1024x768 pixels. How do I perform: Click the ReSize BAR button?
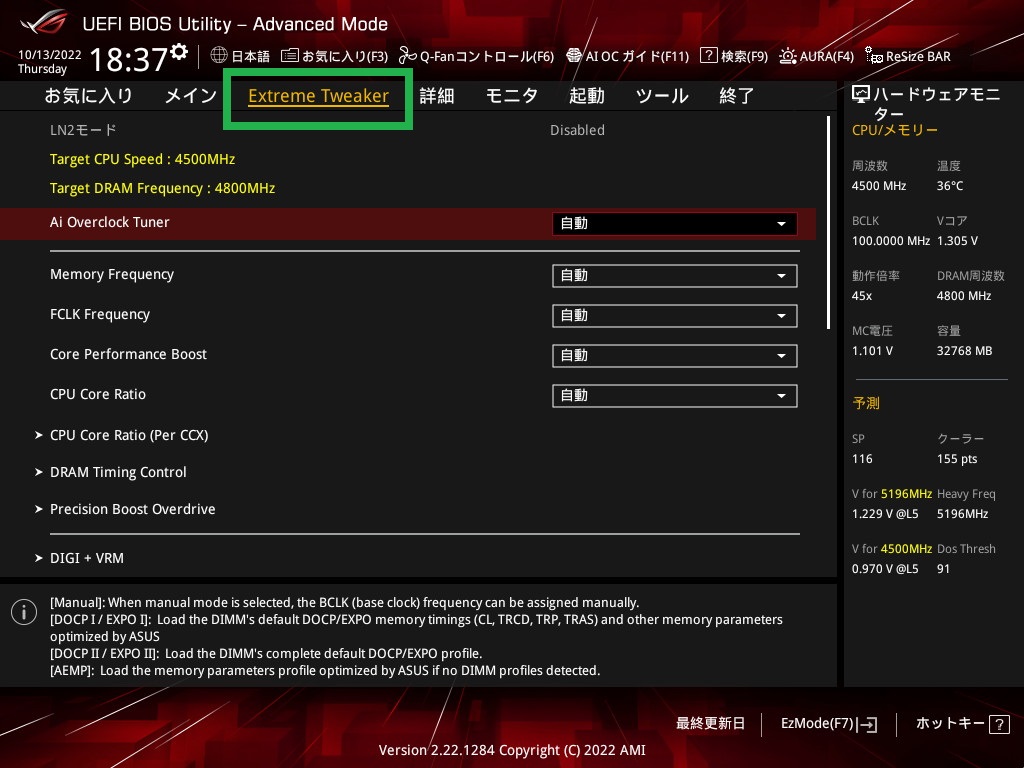908,56
